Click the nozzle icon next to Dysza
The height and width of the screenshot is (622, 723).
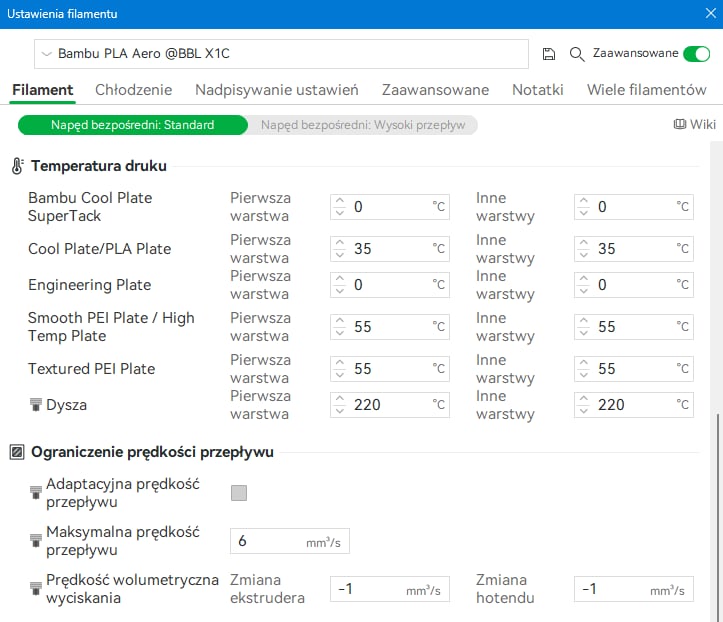click(x=36, y=404)
